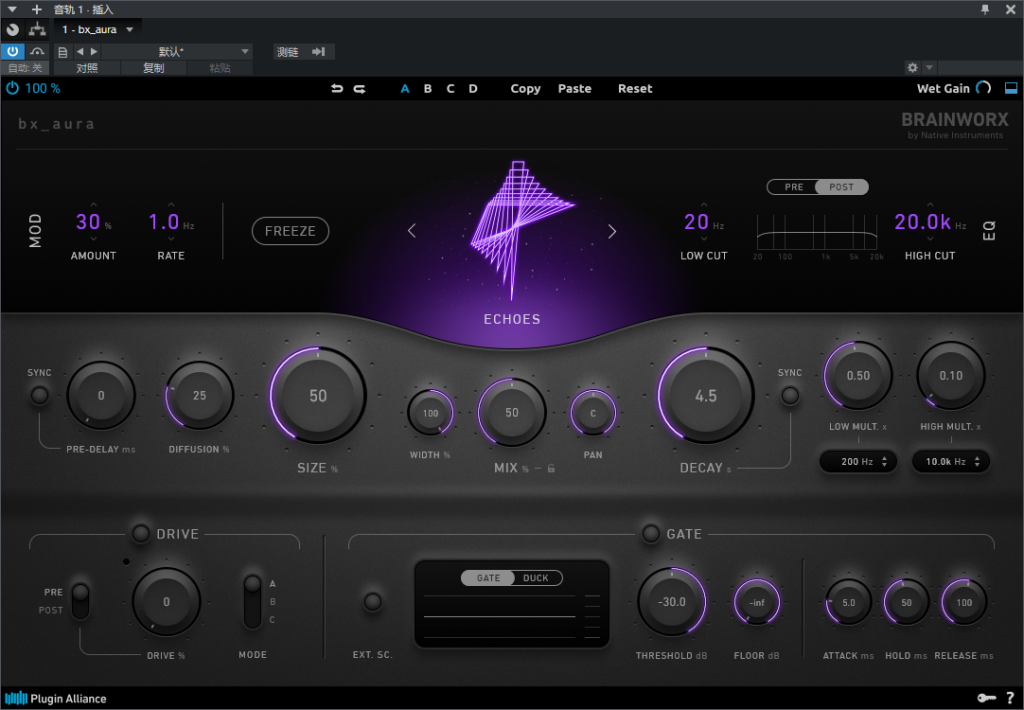Click the blue host bypass power button
Viewport: 1024px width, 710px height.
[12, 52]
